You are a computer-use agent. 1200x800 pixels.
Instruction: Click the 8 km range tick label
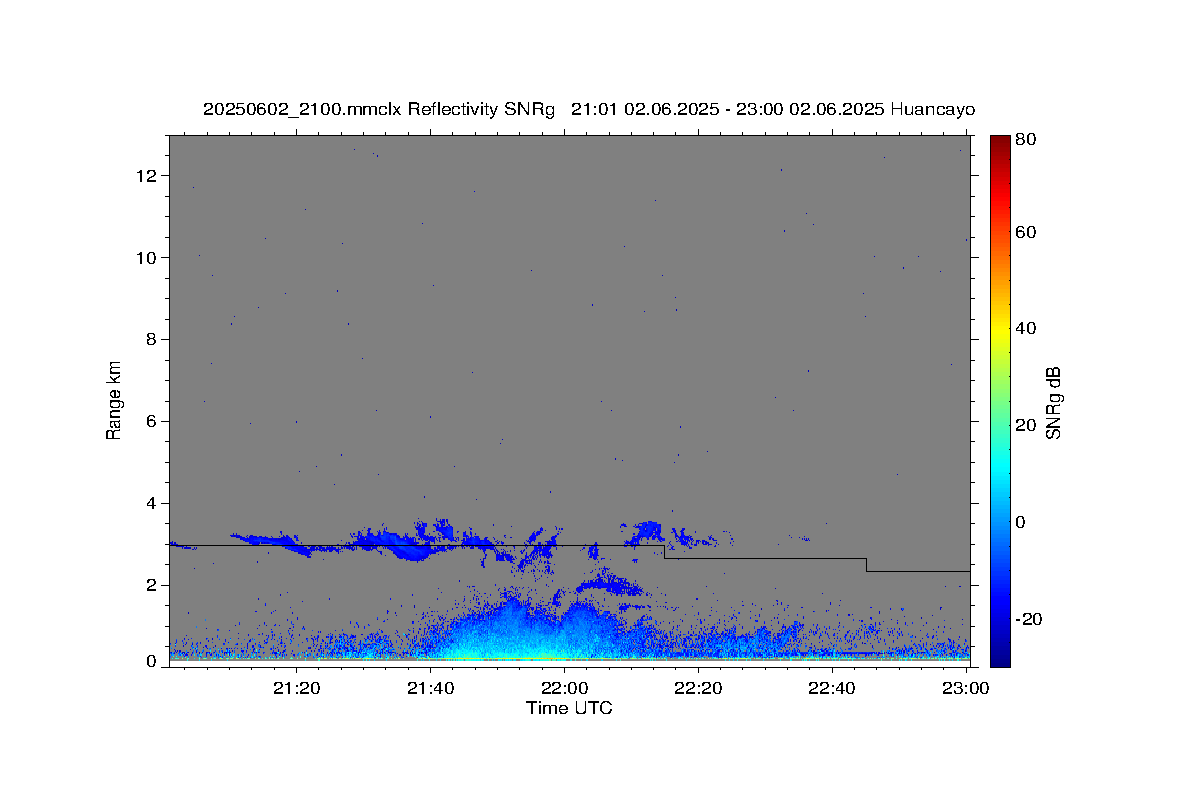click(152, 340)
